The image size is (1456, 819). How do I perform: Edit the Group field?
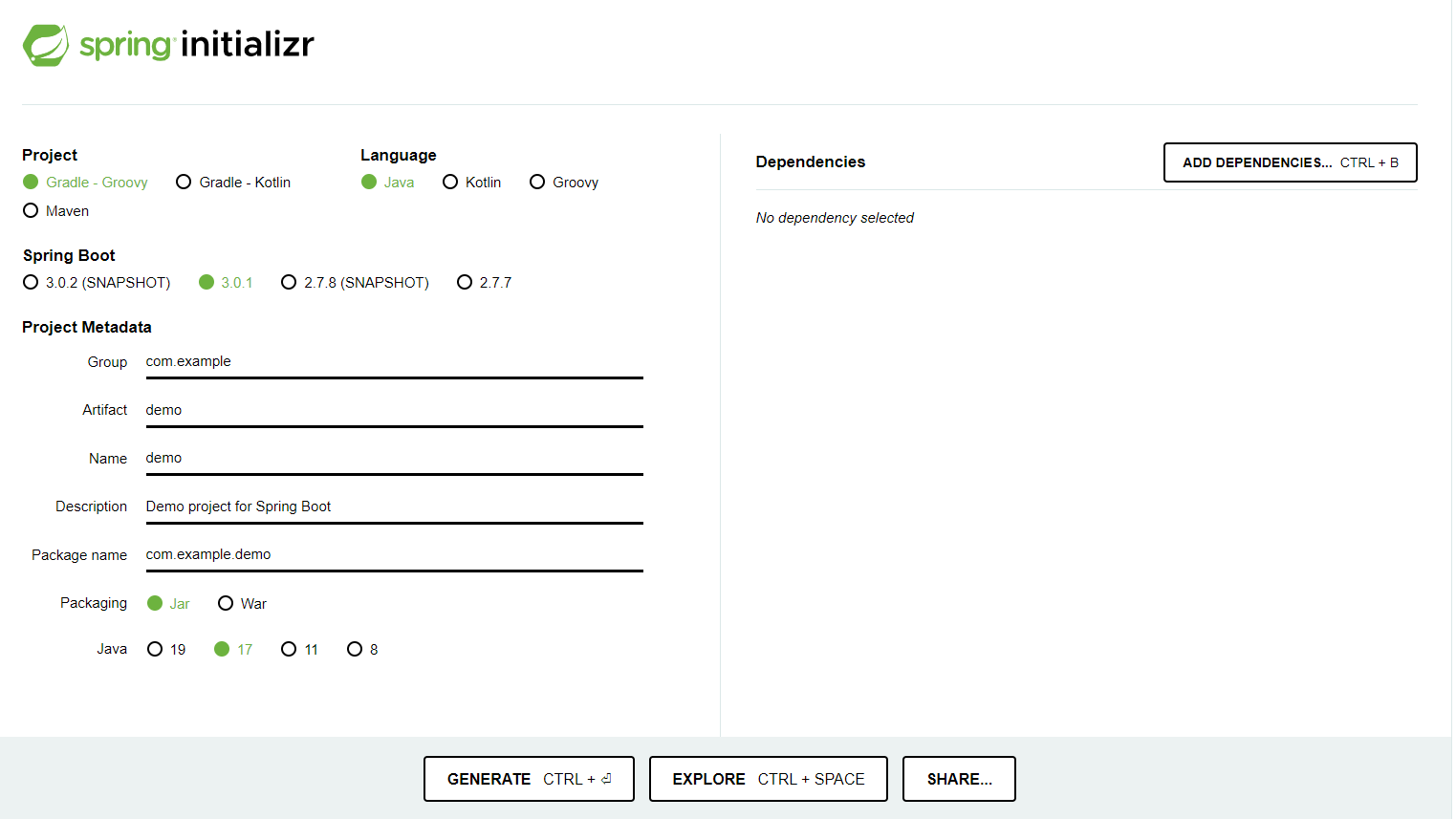point(395,362)
